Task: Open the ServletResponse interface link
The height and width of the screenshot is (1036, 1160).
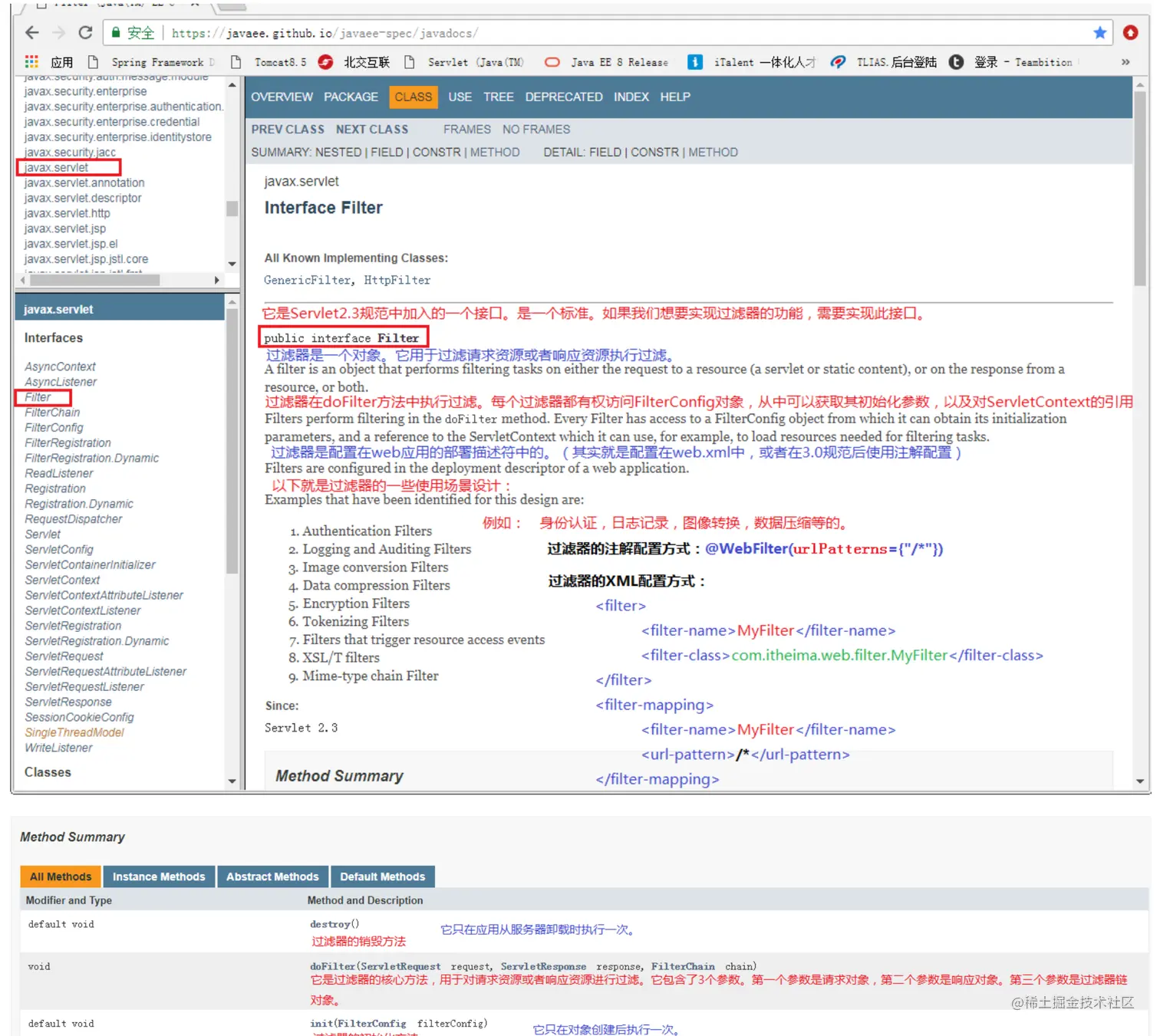Action: 68,702
